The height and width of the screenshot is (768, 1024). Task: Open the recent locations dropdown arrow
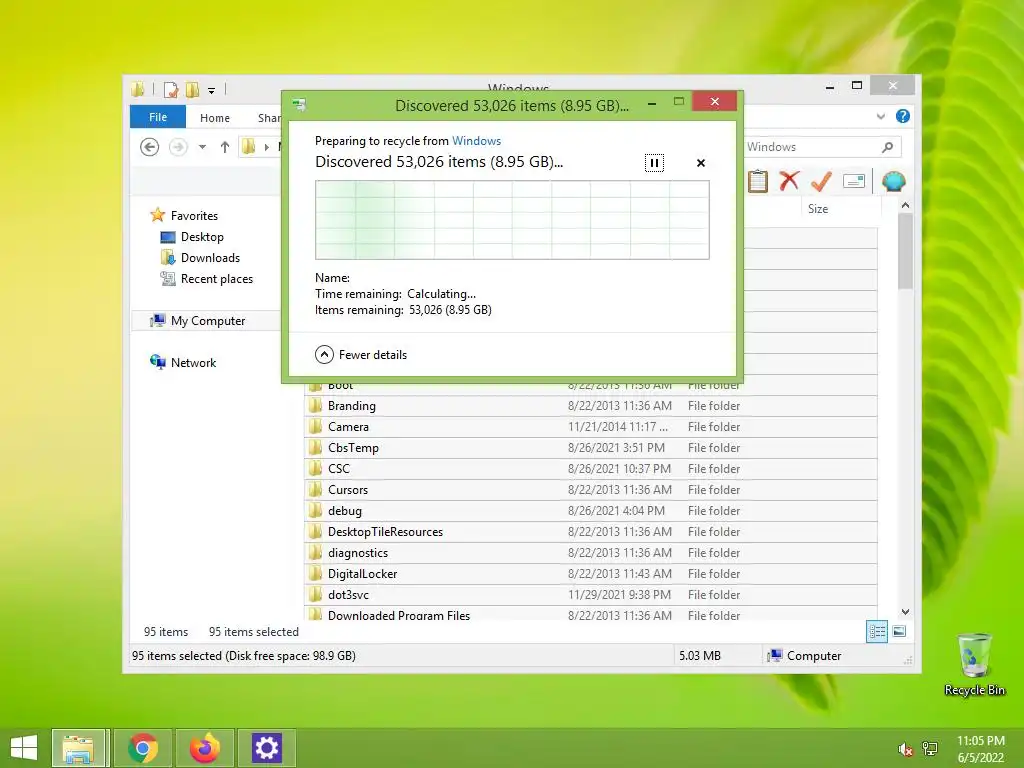pyautogui.click(x=202, y=147)
